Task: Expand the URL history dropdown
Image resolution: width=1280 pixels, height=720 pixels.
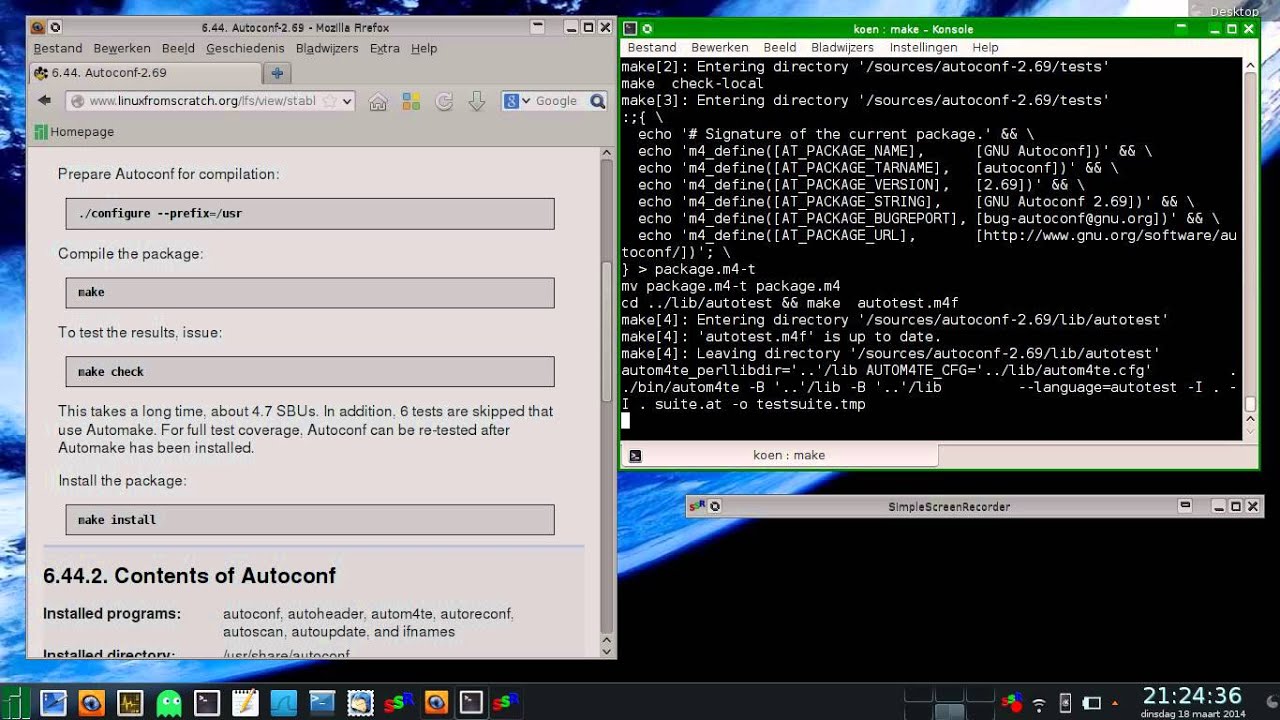Action: tap(347, 101)
